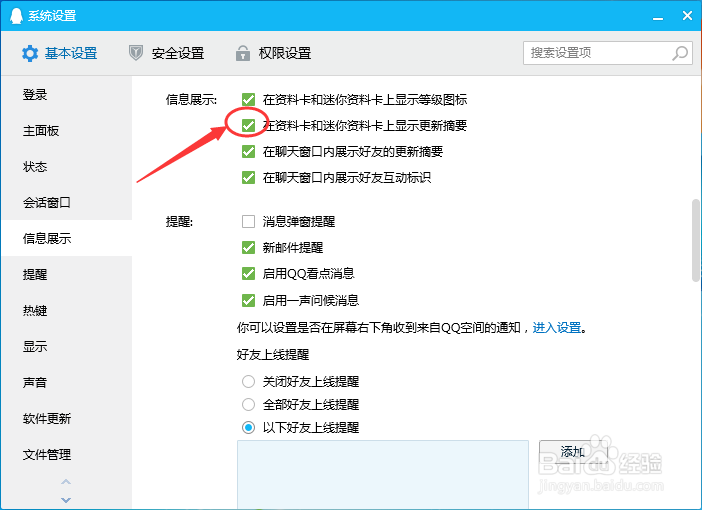This screenshot has width=702, height=510.
Task: Uncheck 启用QQ看点消息
Action: (248, 273)
